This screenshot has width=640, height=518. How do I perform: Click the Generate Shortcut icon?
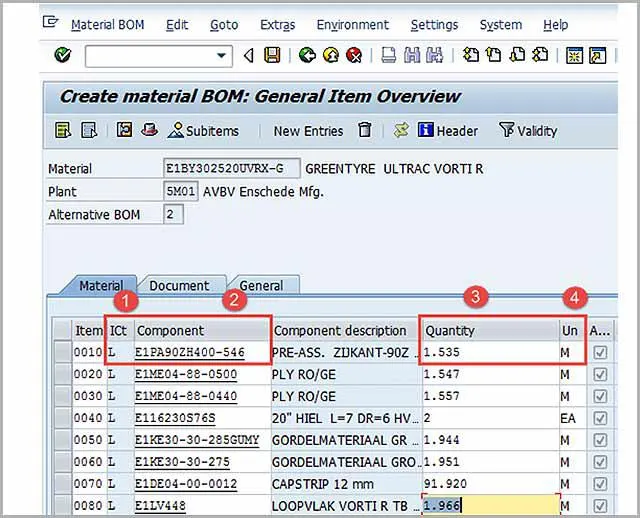coord(598,56)
